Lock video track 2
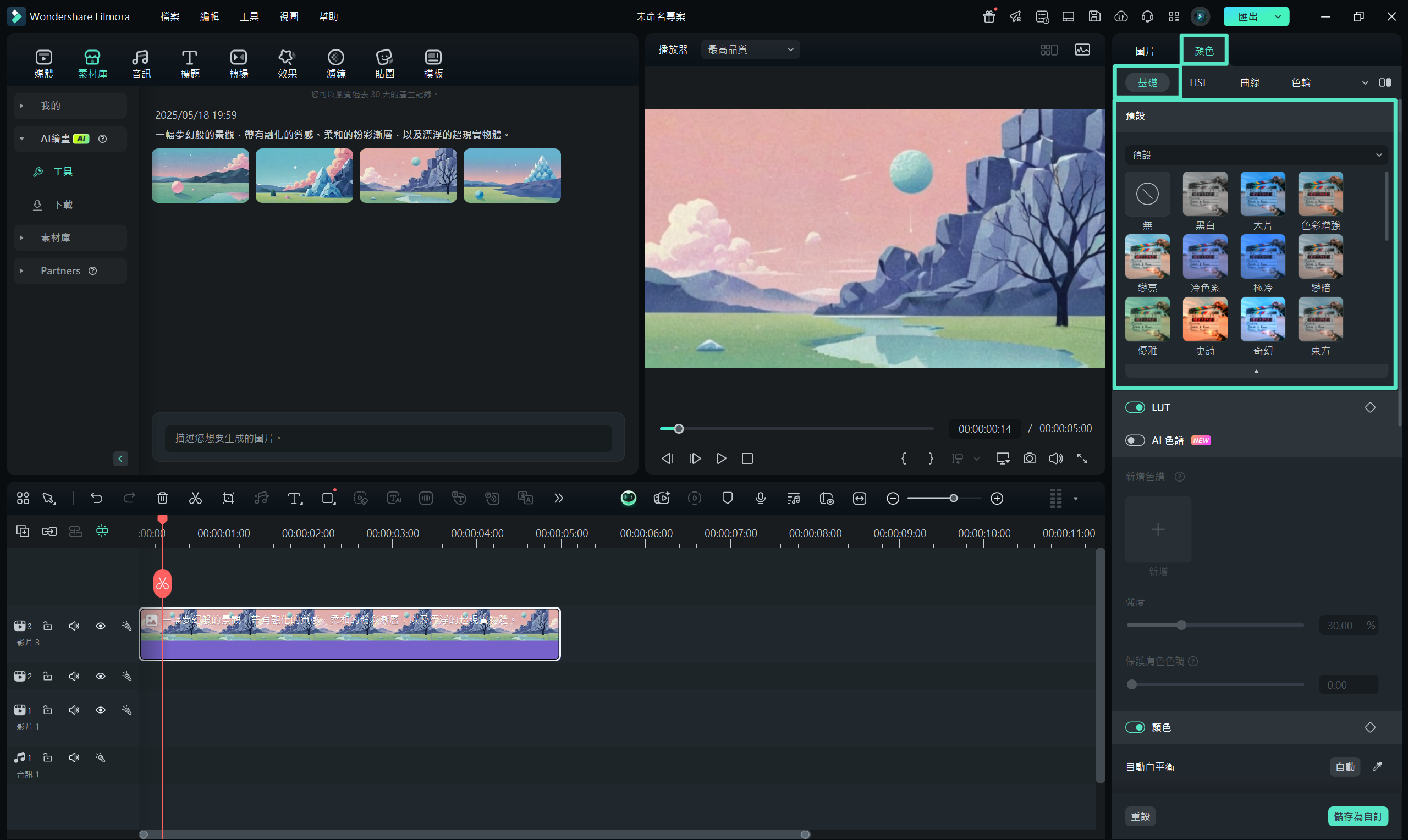The height and width of the screenshot is (840, 1408). click(48, 676)
